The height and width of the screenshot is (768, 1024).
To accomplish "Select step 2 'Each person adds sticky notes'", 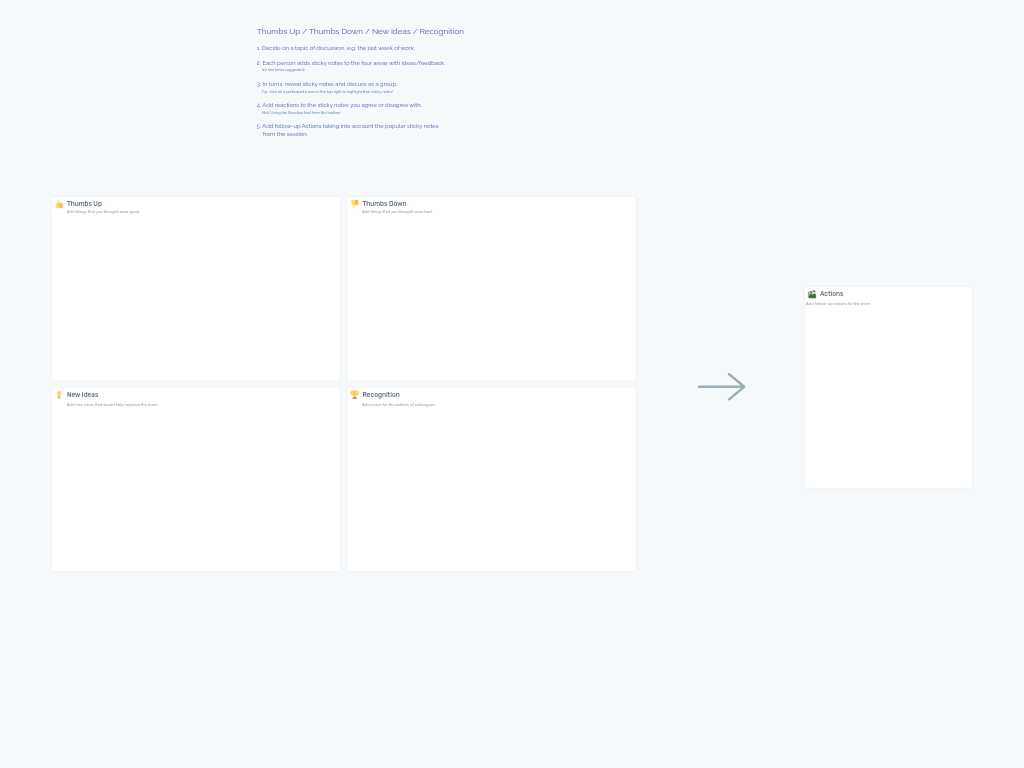I will point(351,63).
